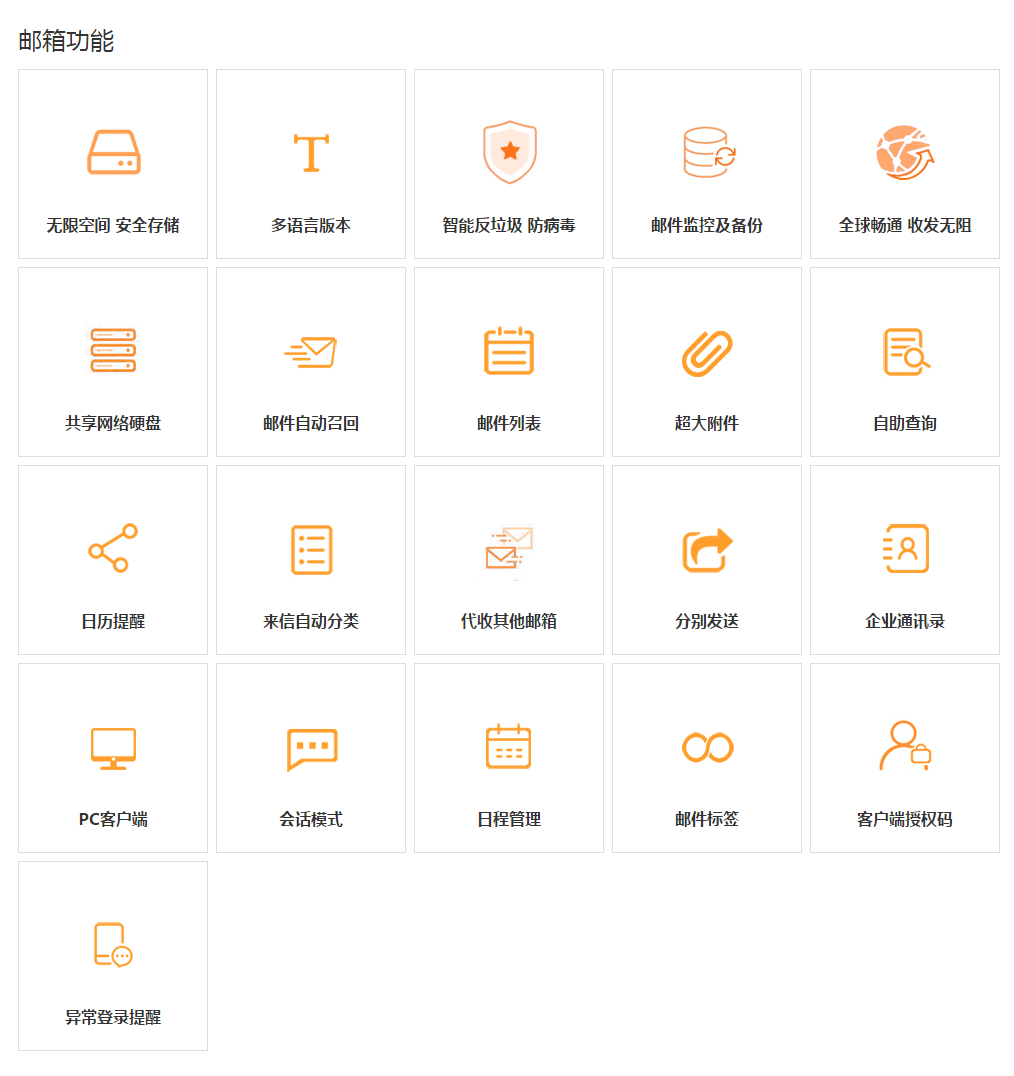Viewport: 1014px width, 1076px height.
Task: Select the T icon for 多语言版本
Action: 311,152
